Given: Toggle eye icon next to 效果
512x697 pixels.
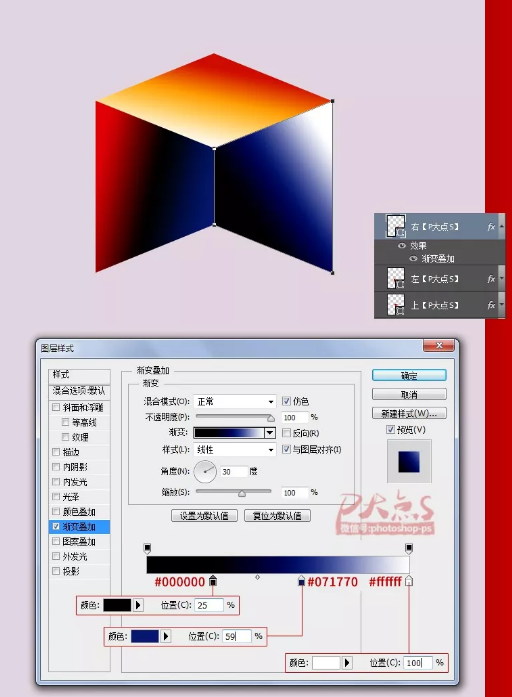Looking at the screenshot, I should (402, 245).
